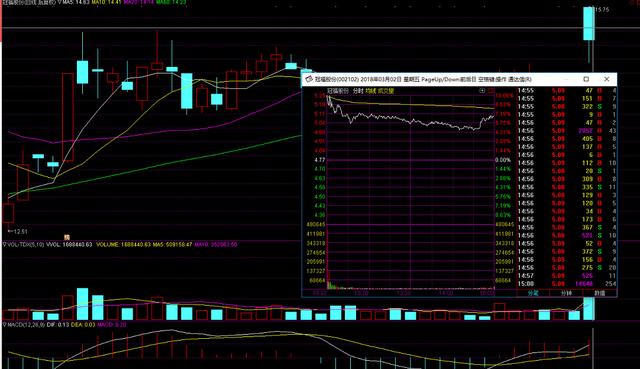Screen dimensions: 640x369
Task: Switch to the 分钟 tab
Action: pos(566,293)
